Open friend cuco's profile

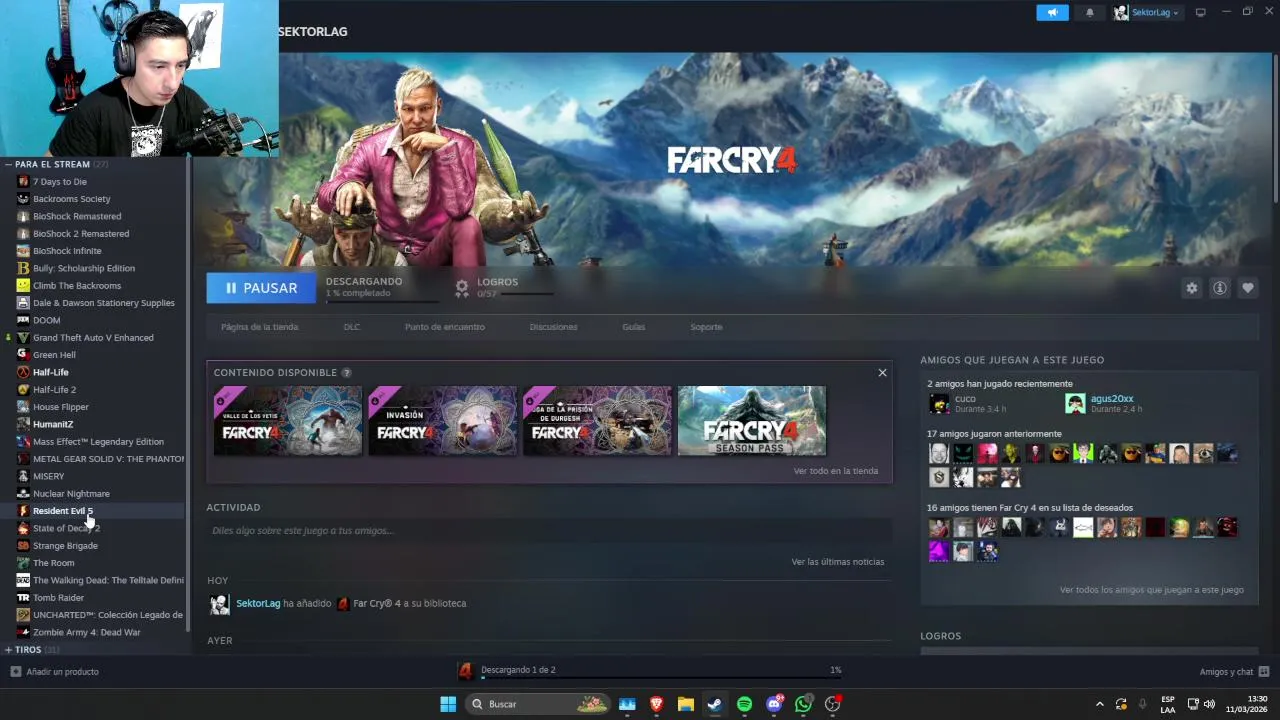pos(965,399)
